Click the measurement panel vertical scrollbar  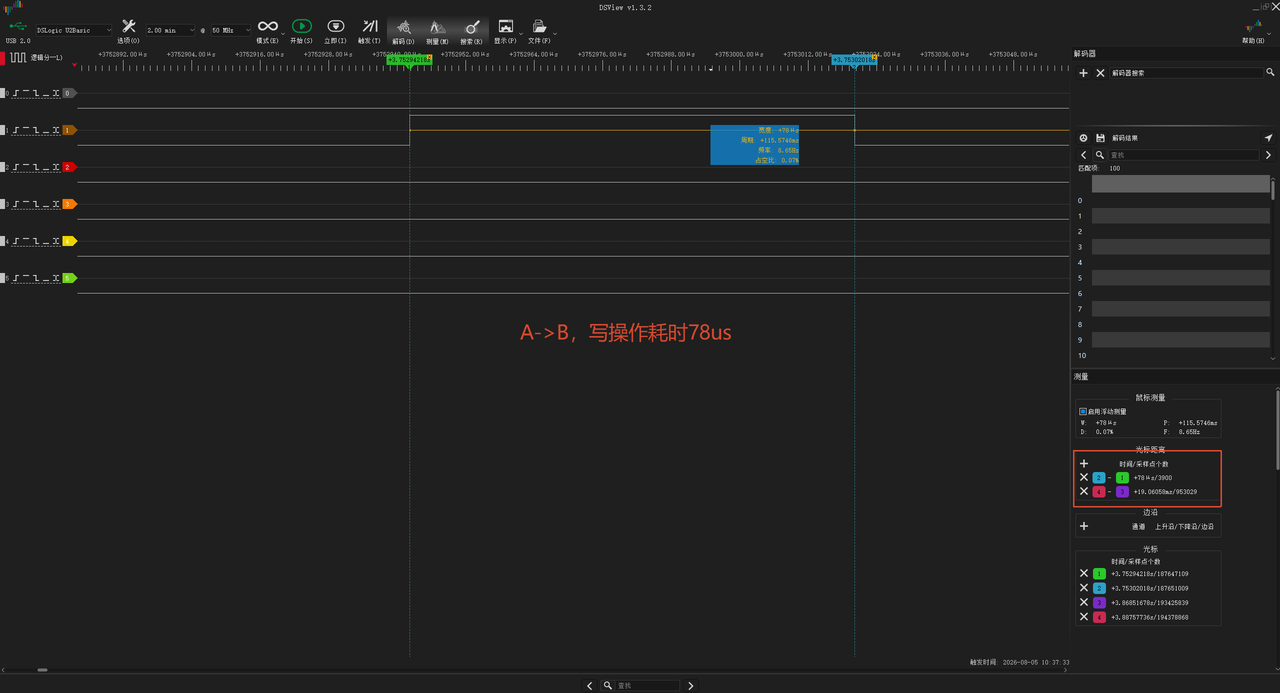tap(1277, 430)
